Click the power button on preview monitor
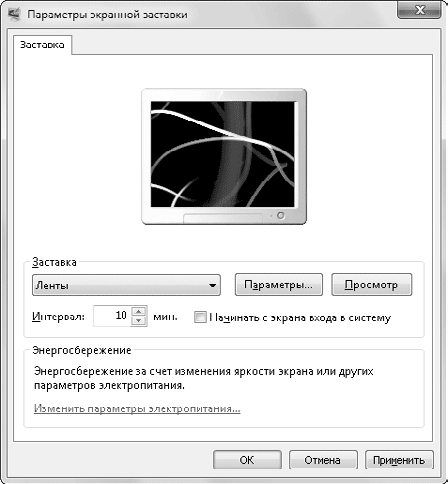The height and width of the screenshot is (484, 448). pos(281,215)
